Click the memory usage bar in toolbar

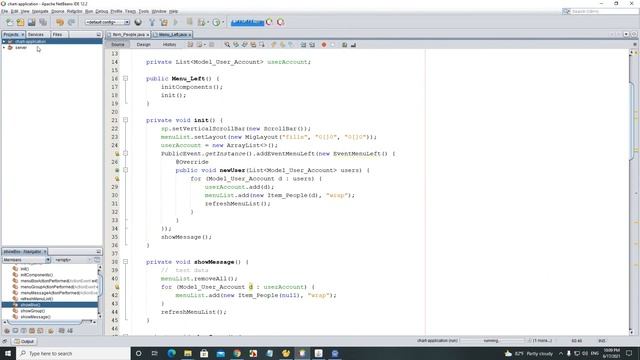tap(247, 22)
